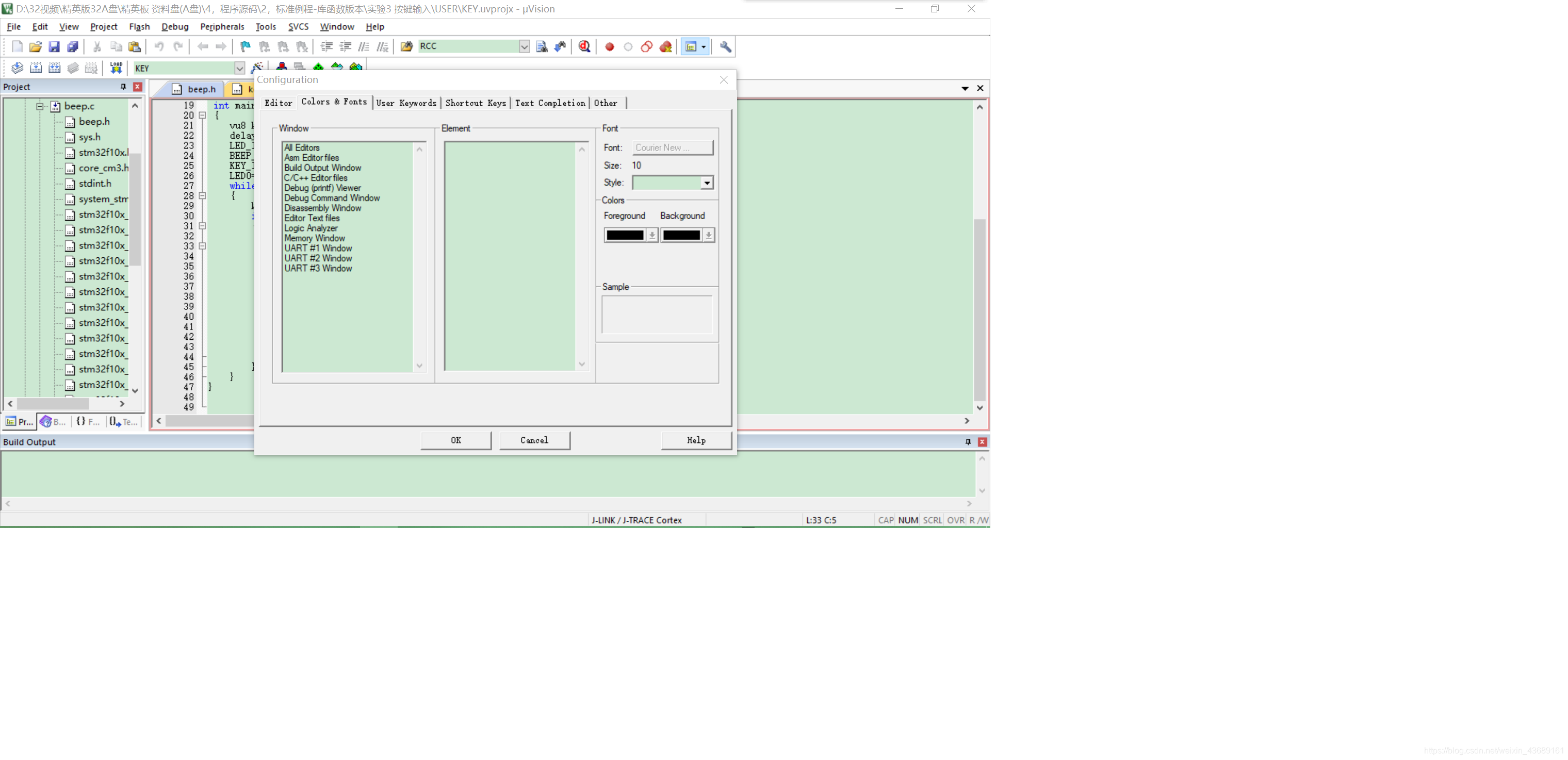Image resolution: width=1568 pixels, height=760 pixels.
Task: Open Options for Target magic wand icon
Action: coord(257,67)
